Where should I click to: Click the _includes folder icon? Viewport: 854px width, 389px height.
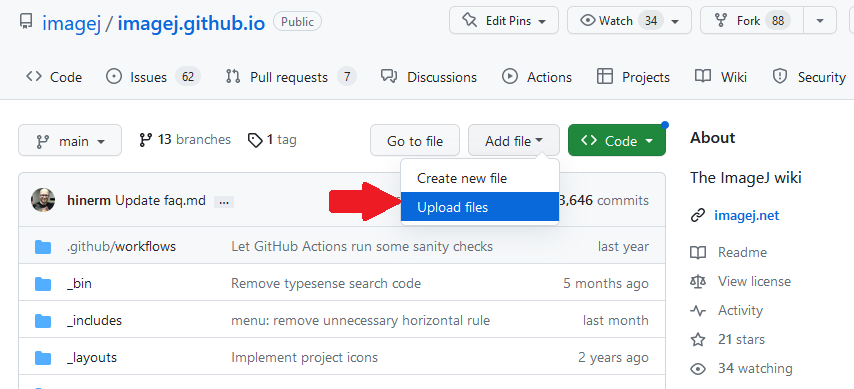(x=43, y=321)
